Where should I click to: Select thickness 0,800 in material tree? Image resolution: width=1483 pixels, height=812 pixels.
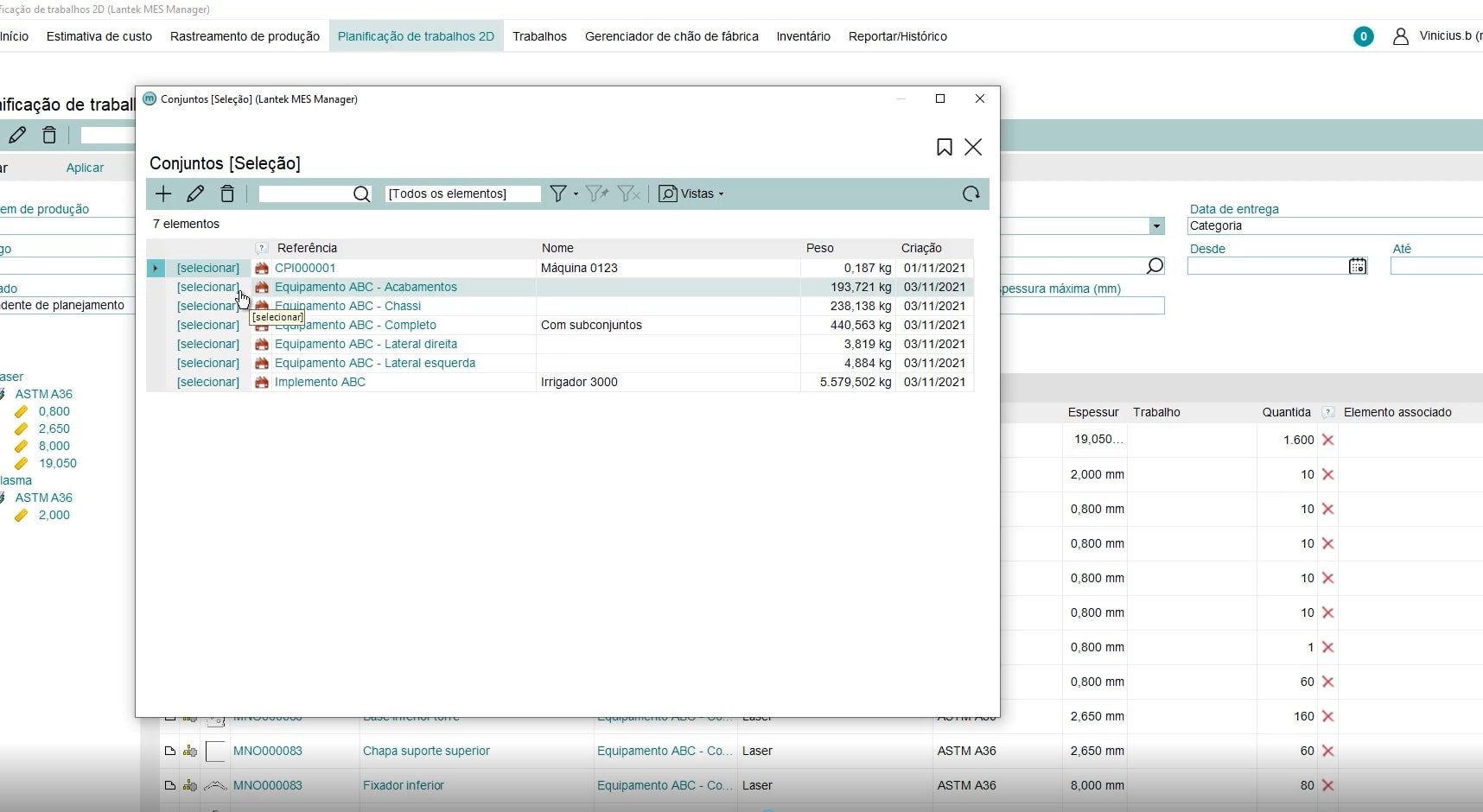click(54, 411)
